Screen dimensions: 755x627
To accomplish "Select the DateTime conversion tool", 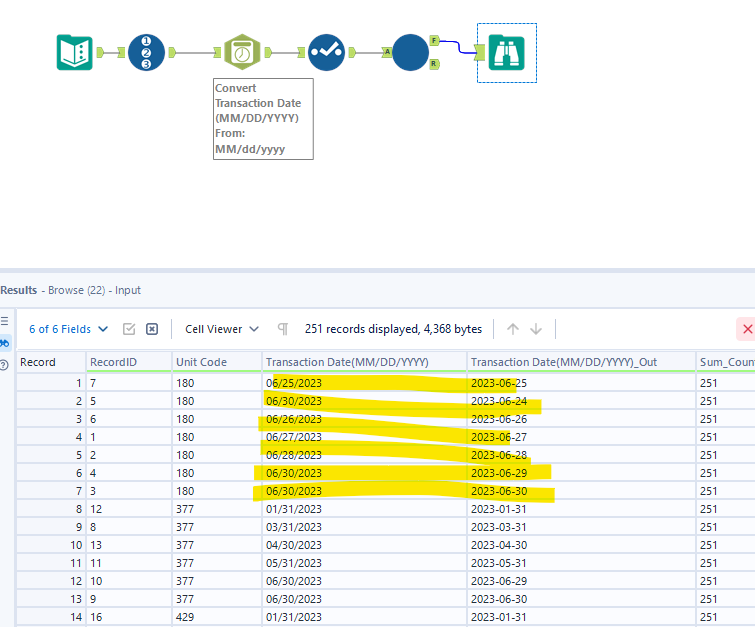I will [x=242, y=52].
